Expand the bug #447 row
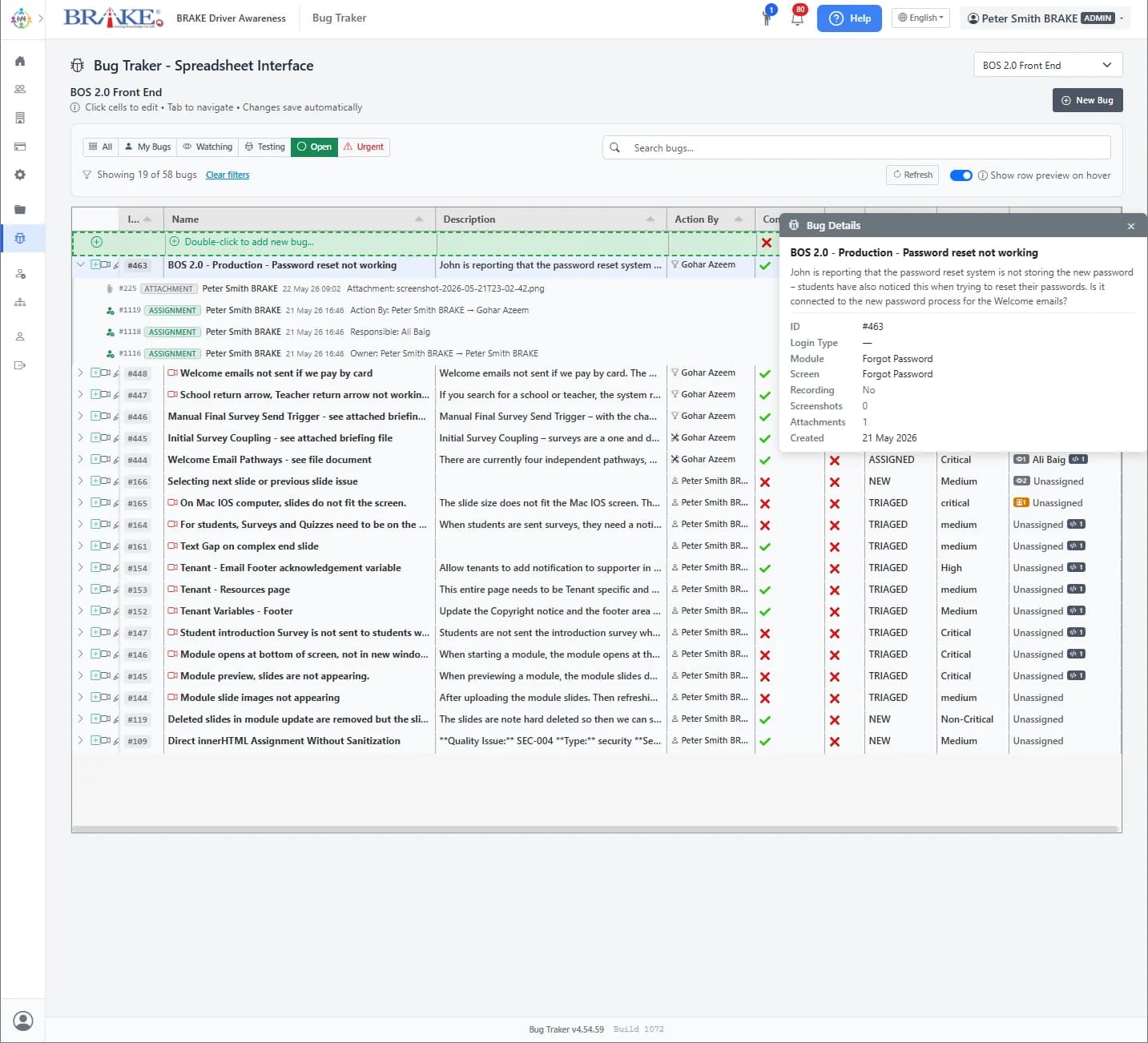Screen dimensions: 1148x1043 tap(80, 394)
